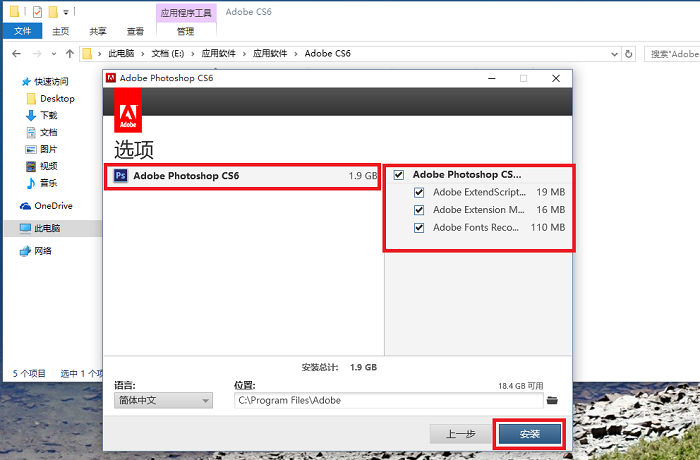Click the Ps icon in the product list
The image size is (700, 460).
coord(121,176)
